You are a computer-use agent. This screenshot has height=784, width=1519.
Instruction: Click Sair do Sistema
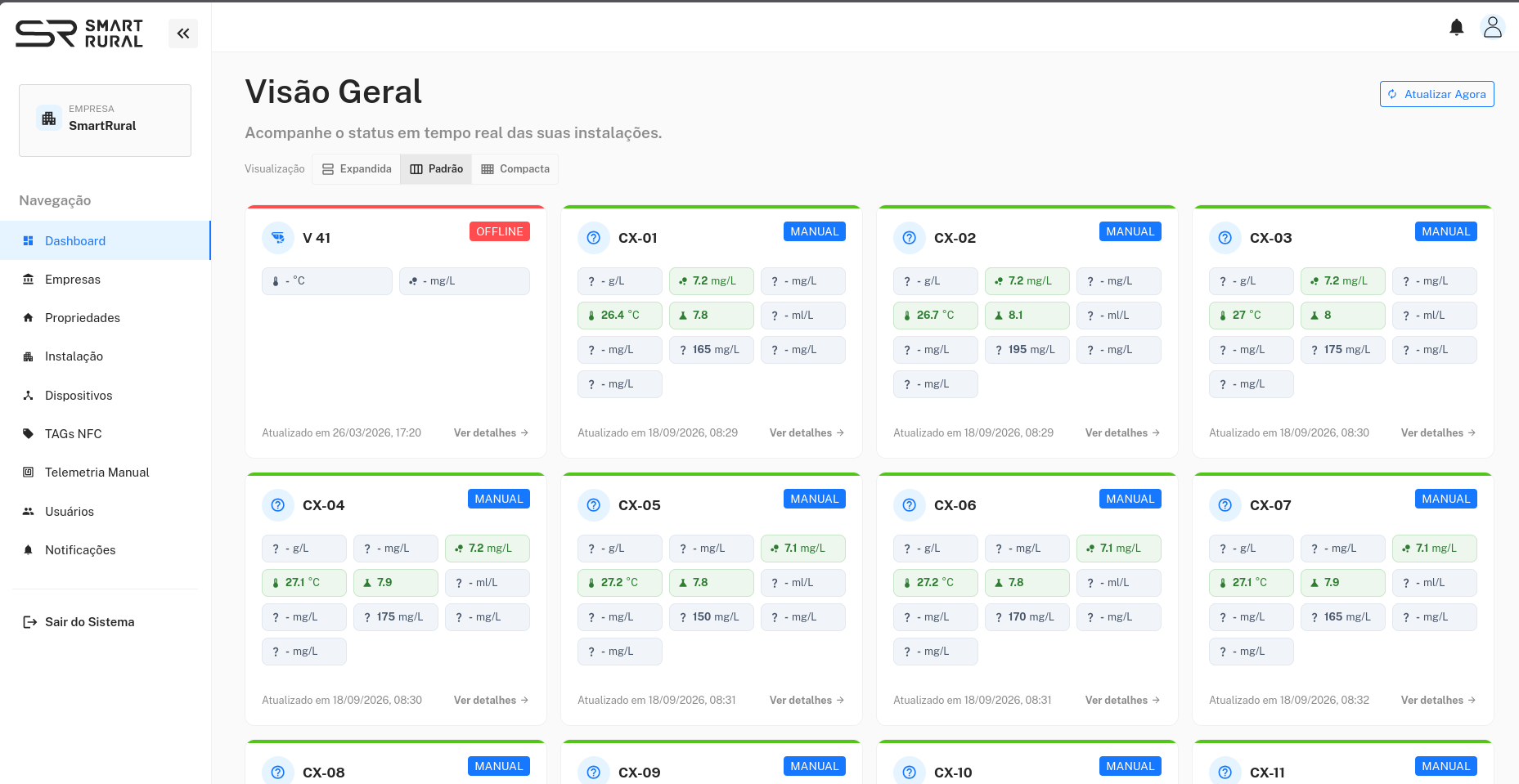(79, 622)
